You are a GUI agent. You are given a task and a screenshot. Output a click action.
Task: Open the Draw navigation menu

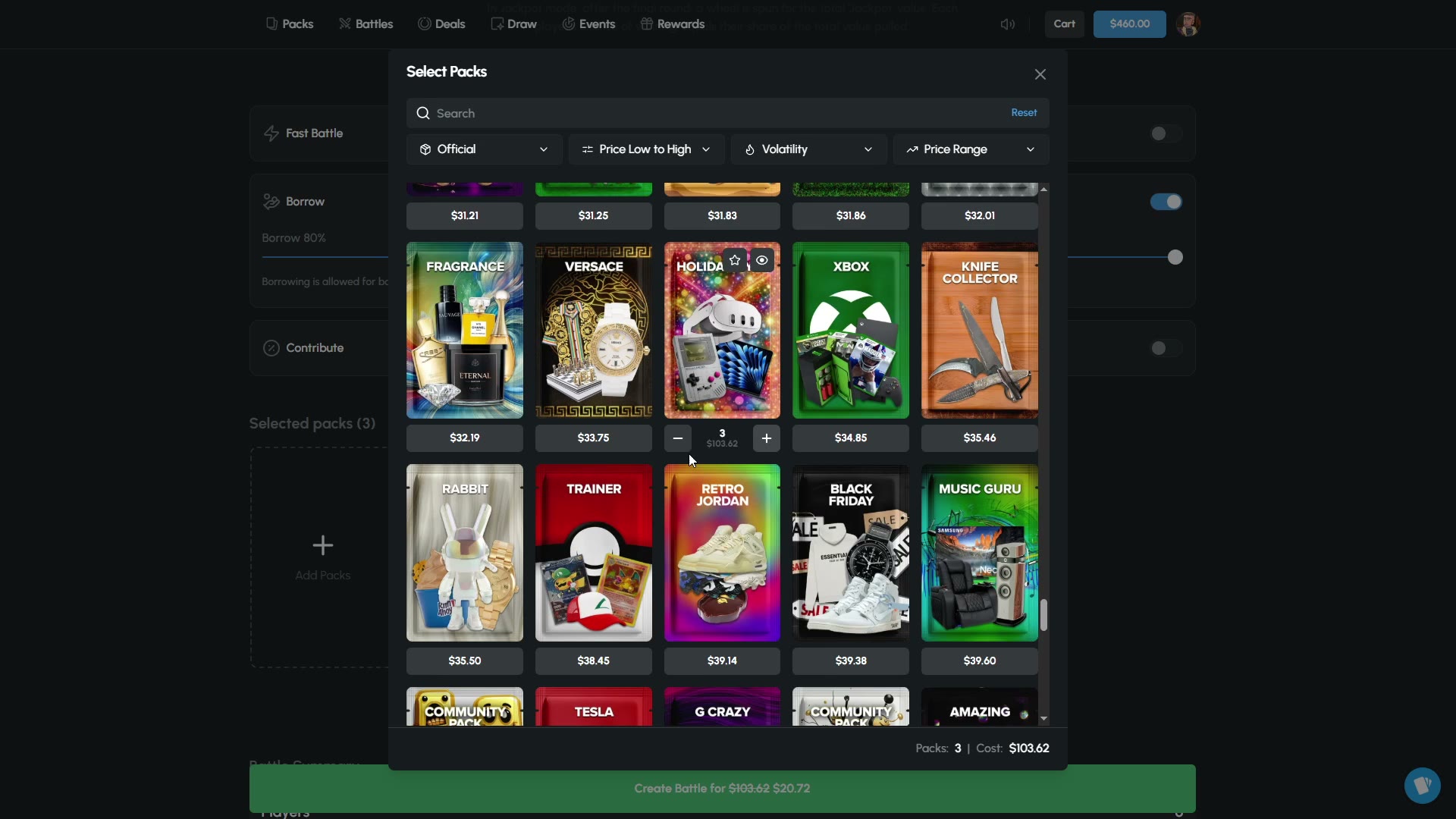[x=513, y=24]
